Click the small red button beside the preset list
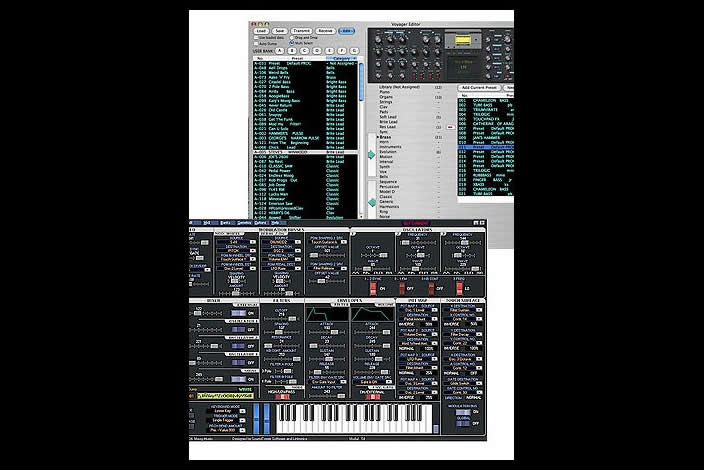This screenshot has width=704, height=470. pos(450,127)
